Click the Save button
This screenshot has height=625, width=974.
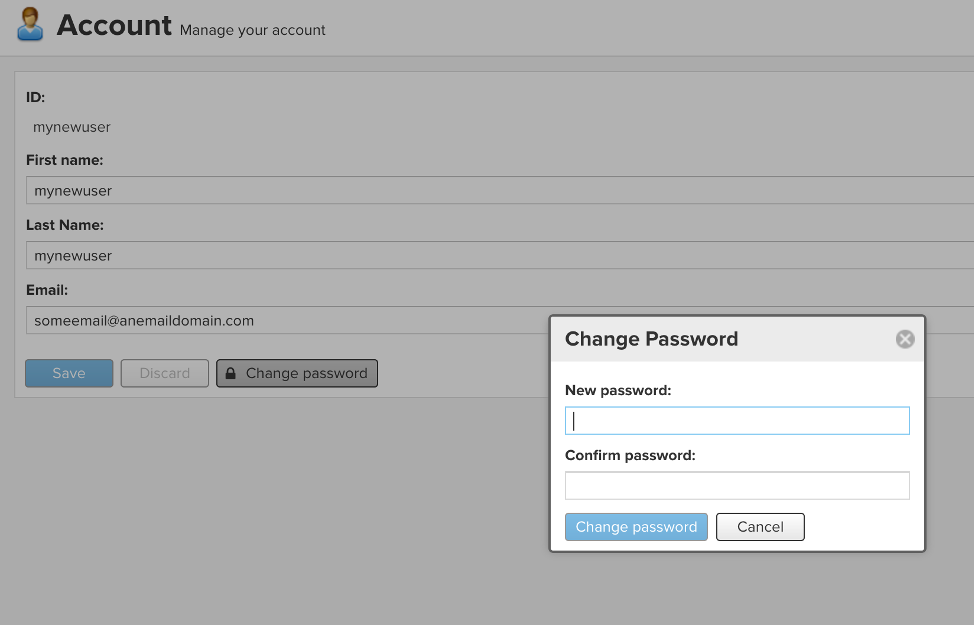[69, 373]
